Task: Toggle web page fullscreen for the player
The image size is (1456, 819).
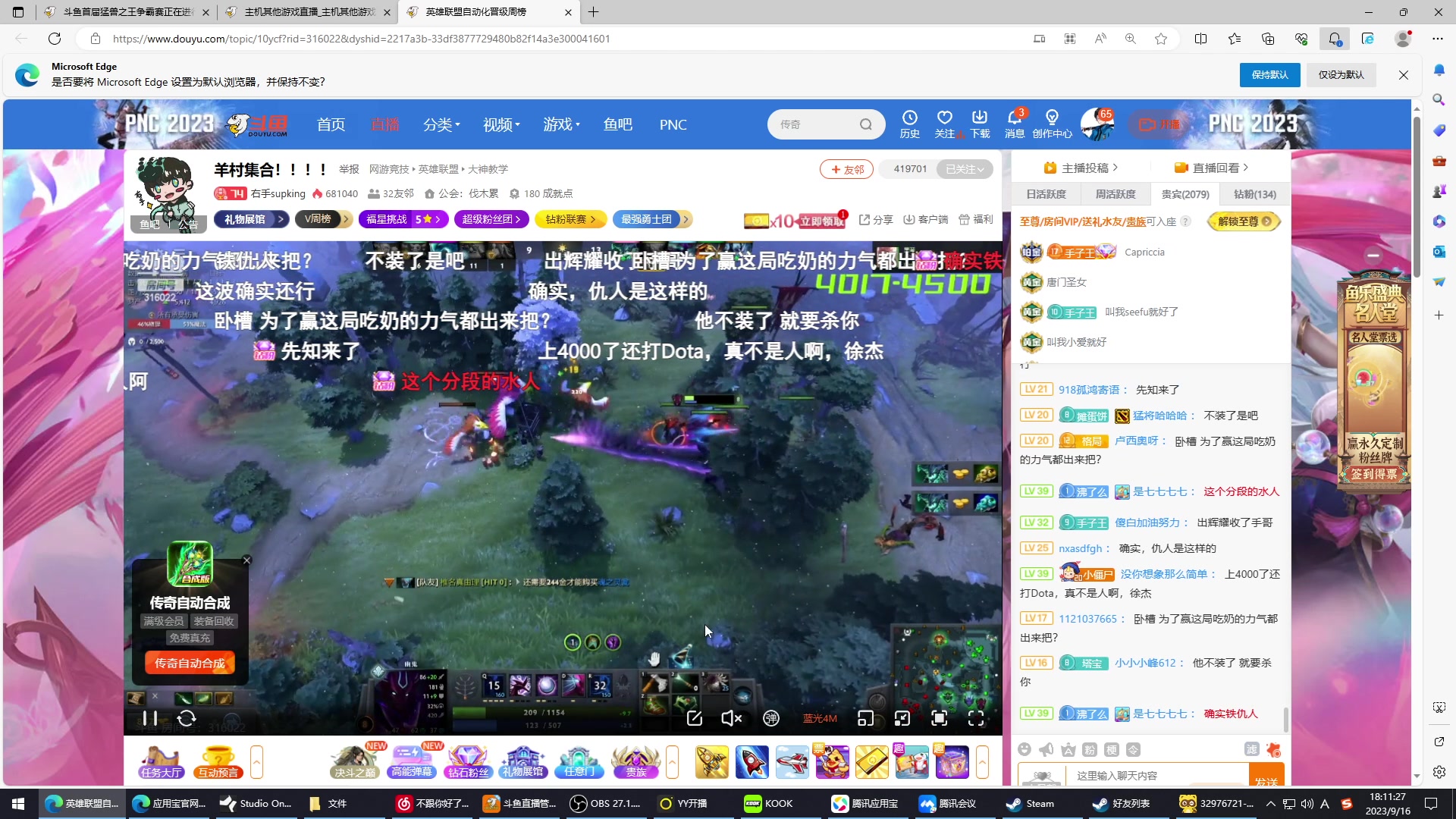Action: click(940, 718)
